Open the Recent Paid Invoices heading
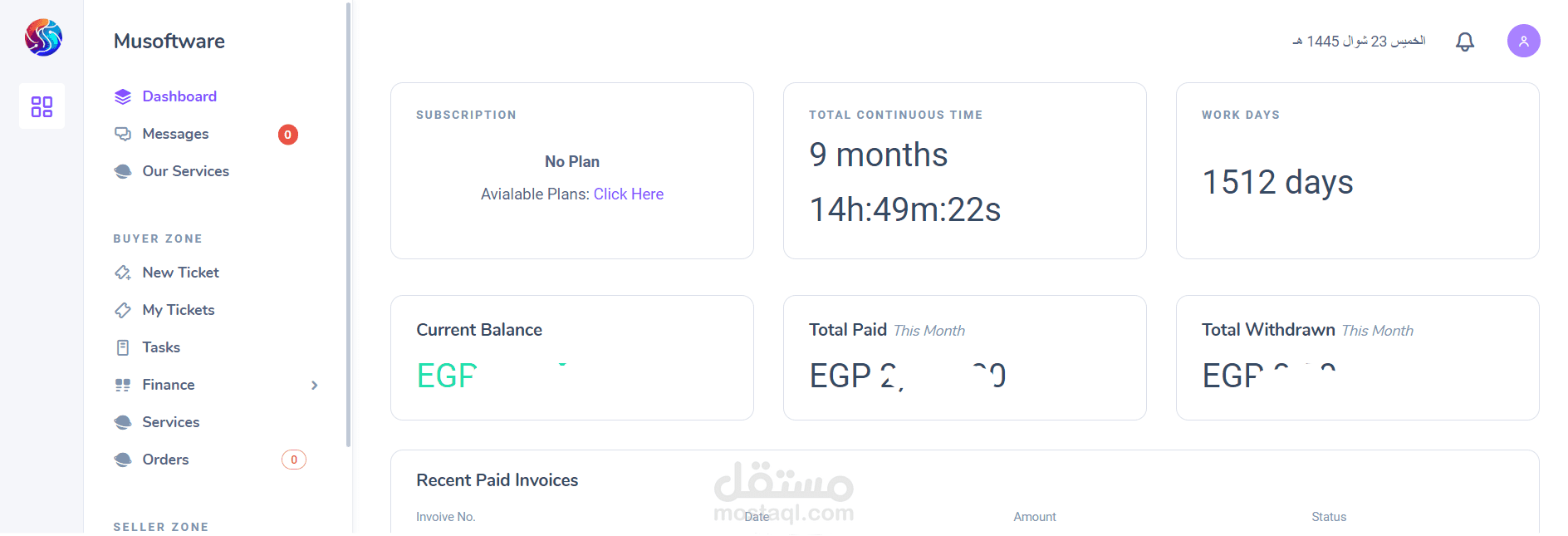The image size is (1568, 536). [x=497, y=480]
